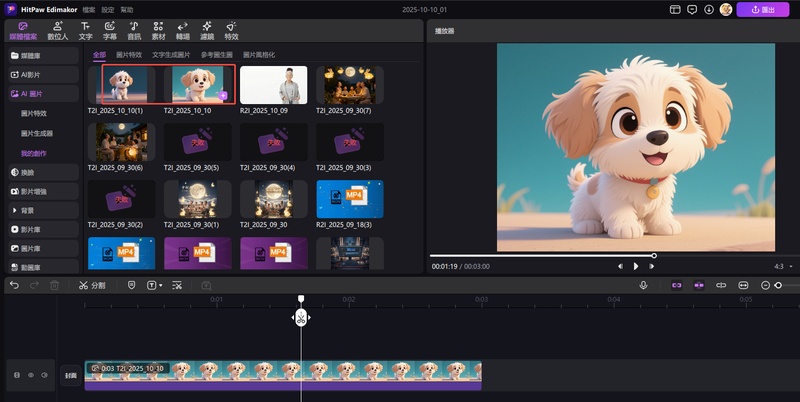The image size is (800, 402).
Task: Open the text tool dropdown in timeline toolbar
Action: pyautogui.click(x=155, y=285)
